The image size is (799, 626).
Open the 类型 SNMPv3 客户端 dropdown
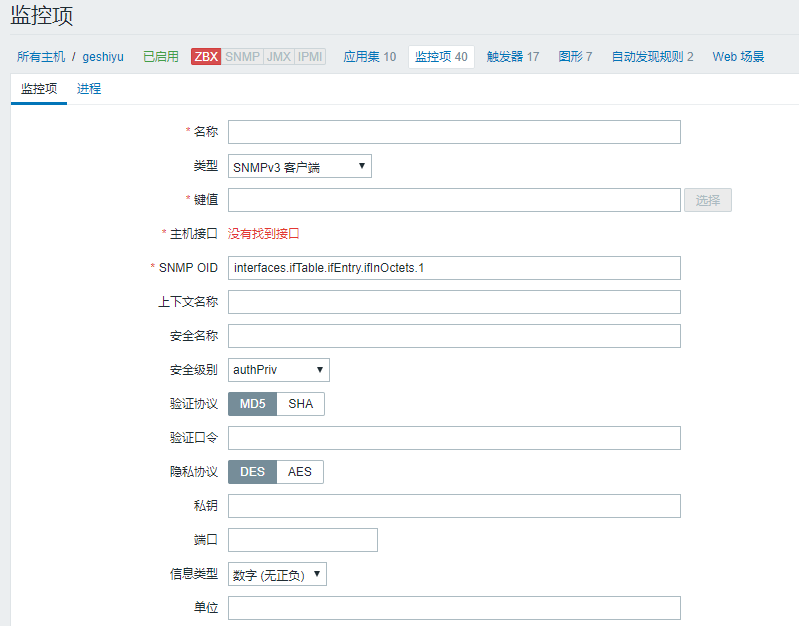(x=300, y=166)
